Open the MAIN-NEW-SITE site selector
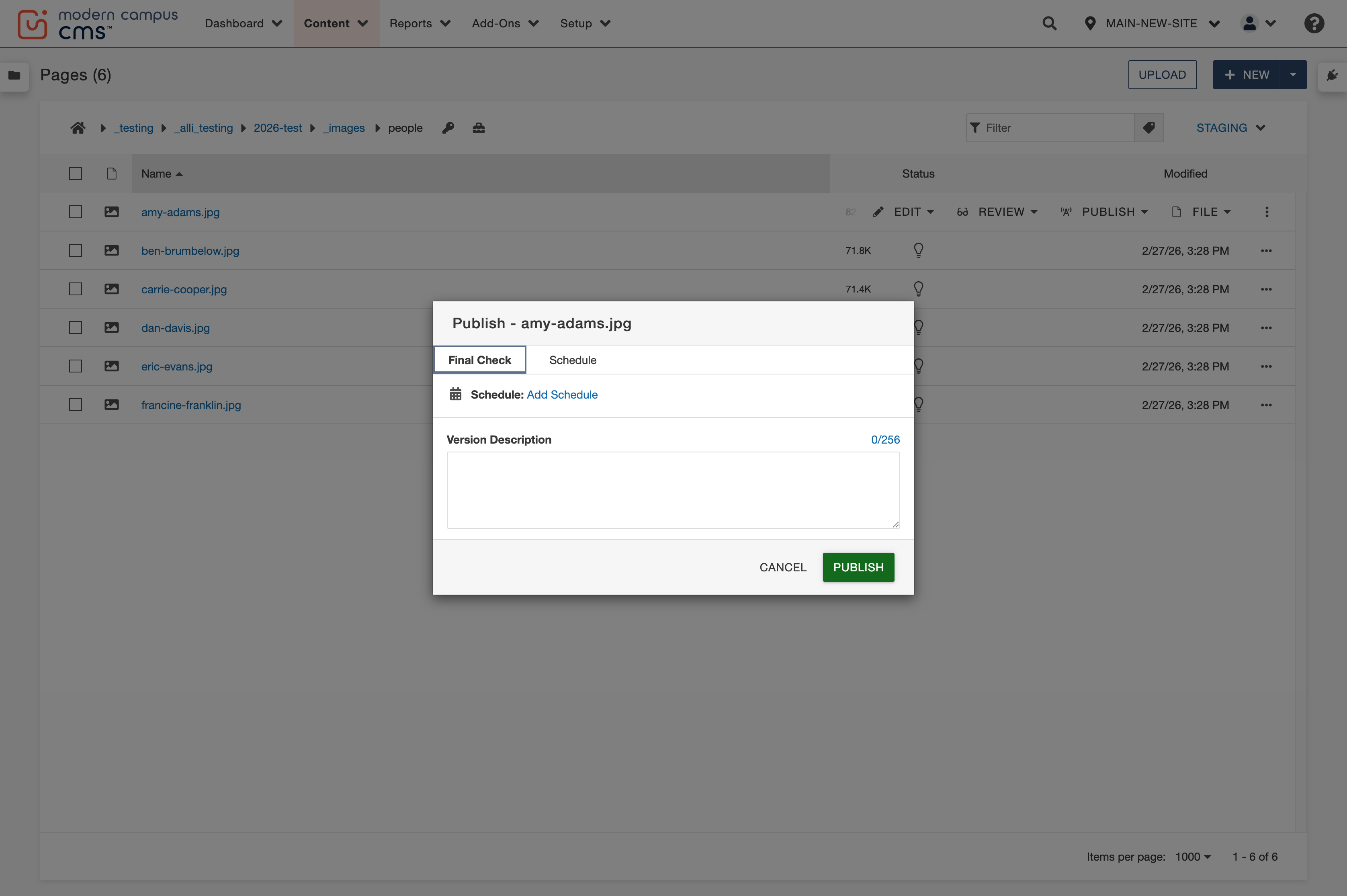The height and width of the screenshot is (896, 1347). coord(1152,23)
